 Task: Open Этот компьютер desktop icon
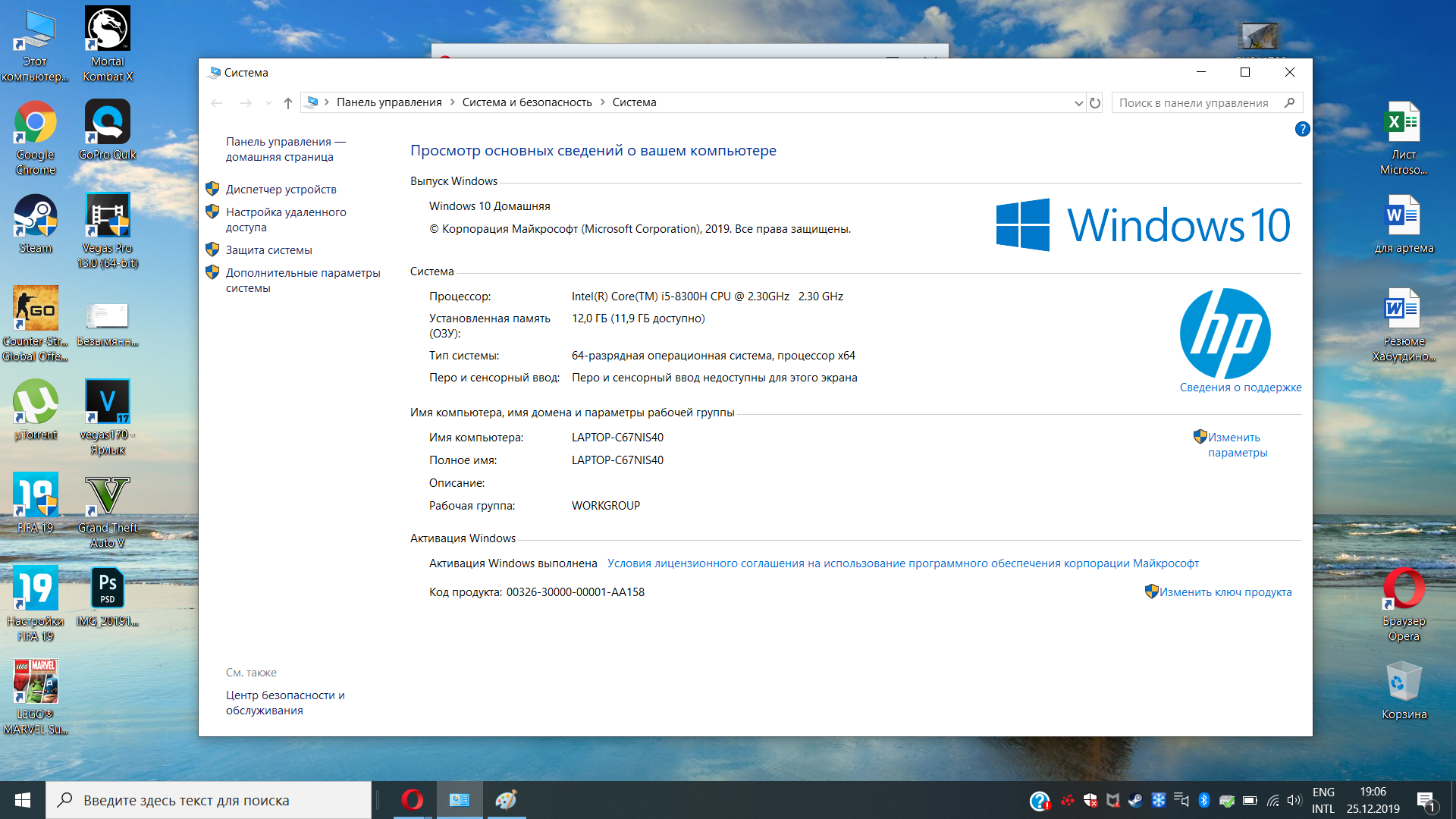35,45
